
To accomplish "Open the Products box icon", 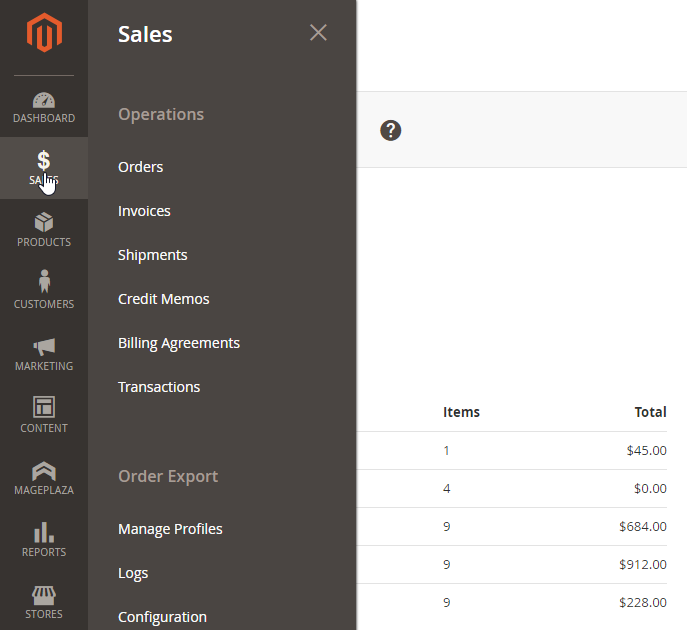I will (x=44, y=223).
